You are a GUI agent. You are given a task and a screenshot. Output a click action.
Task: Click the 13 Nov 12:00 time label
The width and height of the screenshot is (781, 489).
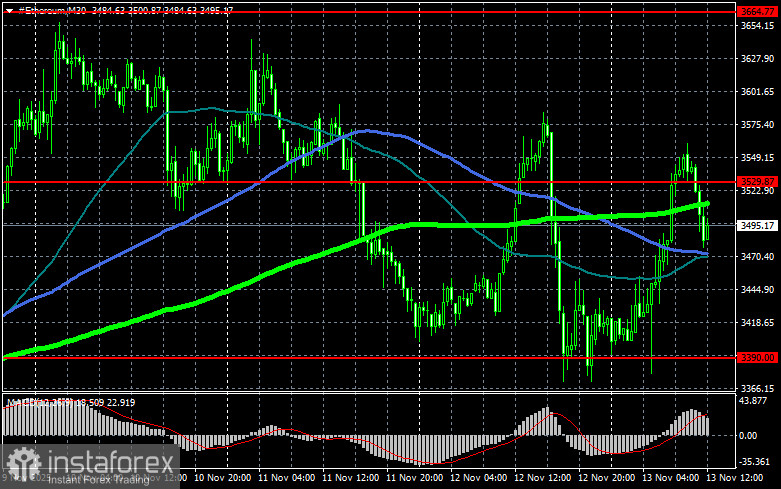tap(735, 478)
